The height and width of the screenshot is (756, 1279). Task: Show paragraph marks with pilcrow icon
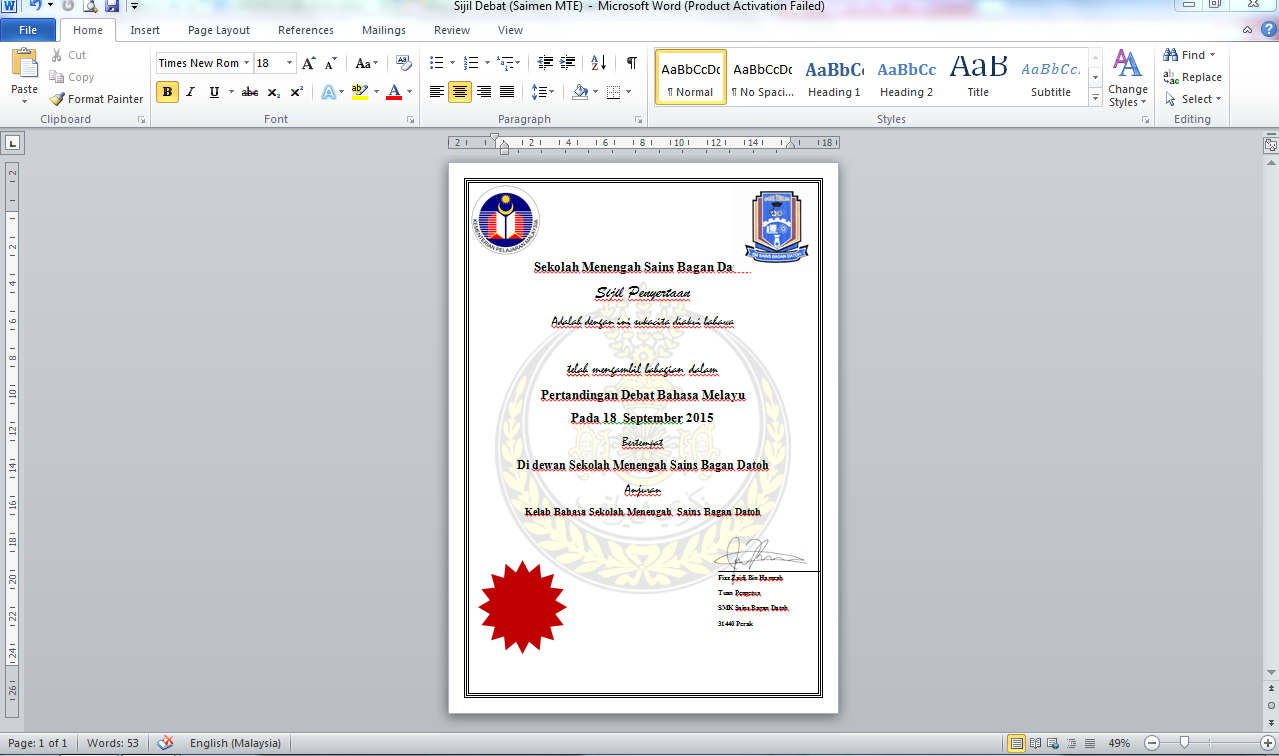coord(631,63)
